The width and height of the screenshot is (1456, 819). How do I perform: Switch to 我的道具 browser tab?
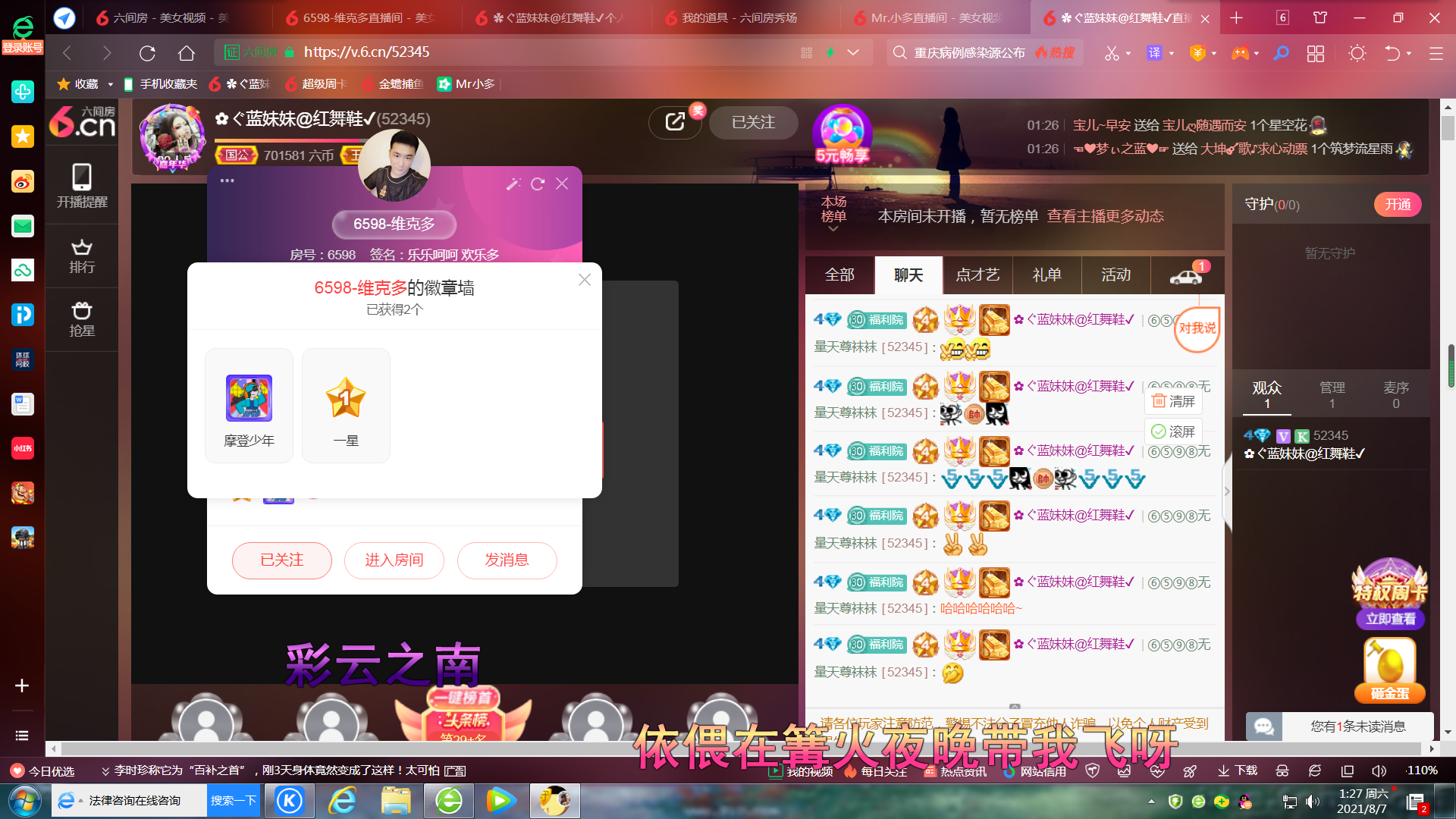pyautogui.click(x=739, y=17)
